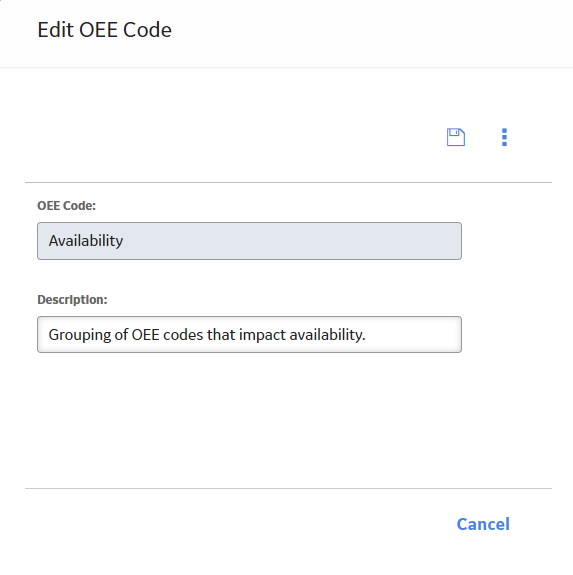
Task: Focus the Description text box
Action: 249,334
